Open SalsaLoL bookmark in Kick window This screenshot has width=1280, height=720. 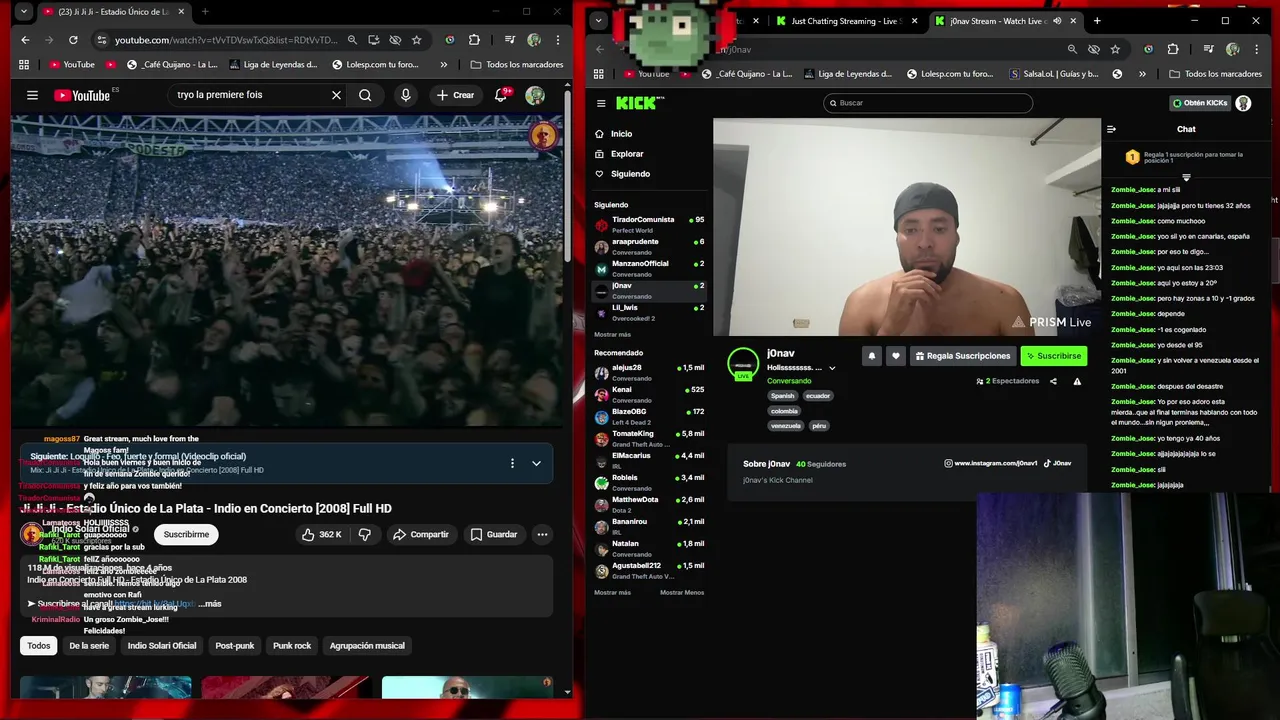coord(1052,74)
